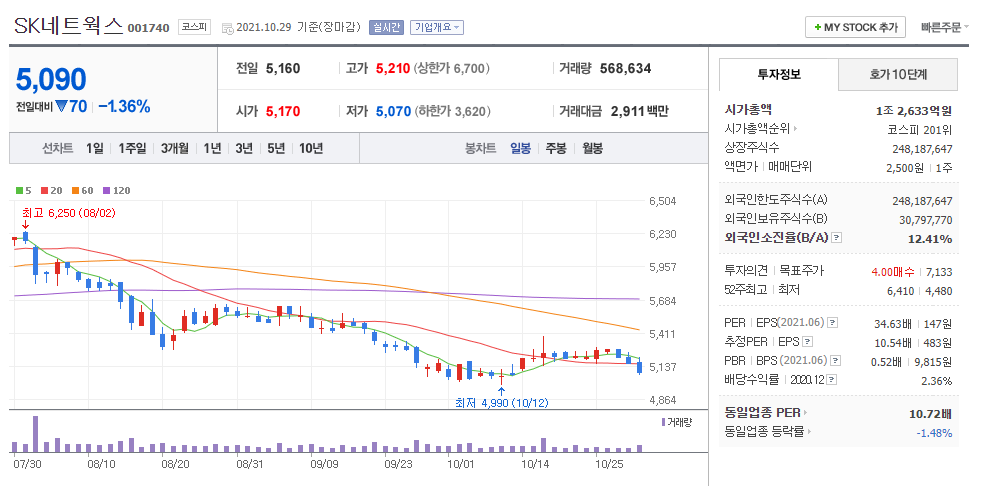Image resolution: width=984 pixels, height=486 pixels.
Task: Click the 저가 value 5,070
Action: pos(393,112)
